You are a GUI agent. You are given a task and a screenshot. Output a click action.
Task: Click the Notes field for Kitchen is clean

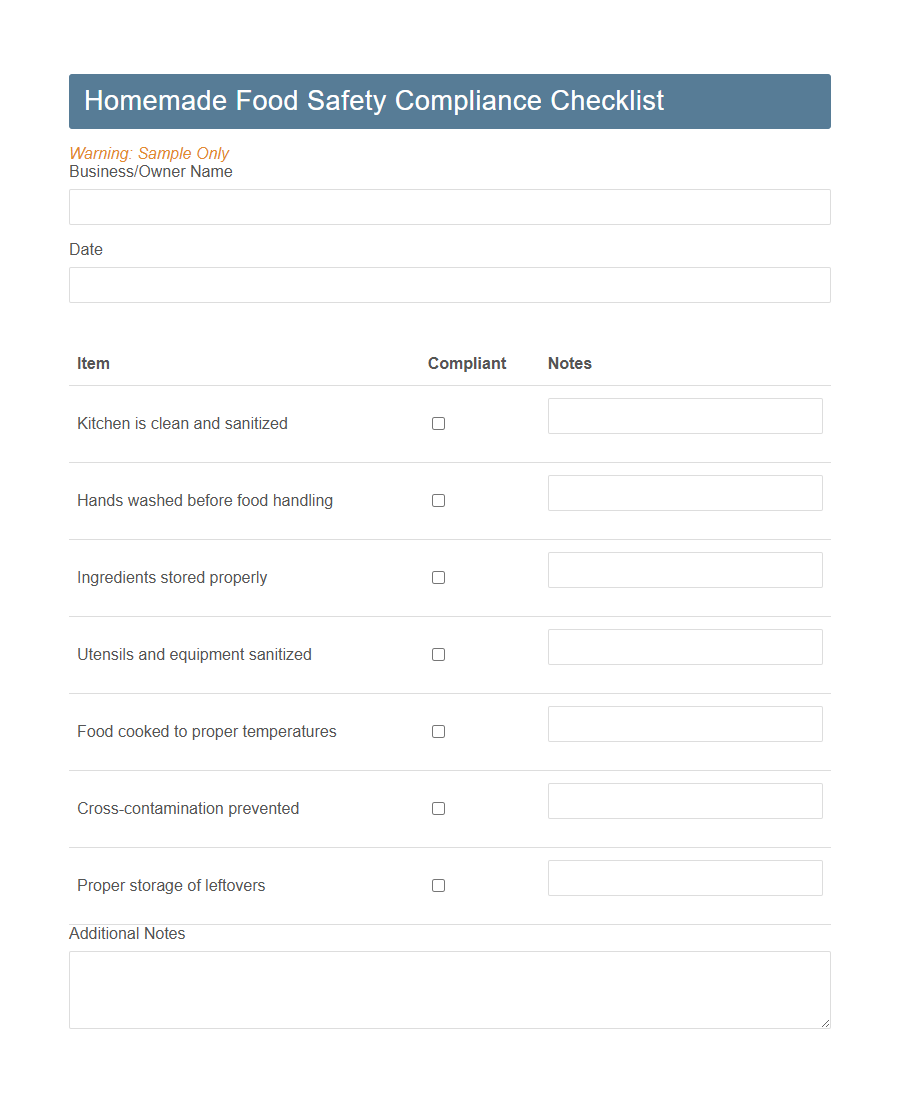(685, 416)
